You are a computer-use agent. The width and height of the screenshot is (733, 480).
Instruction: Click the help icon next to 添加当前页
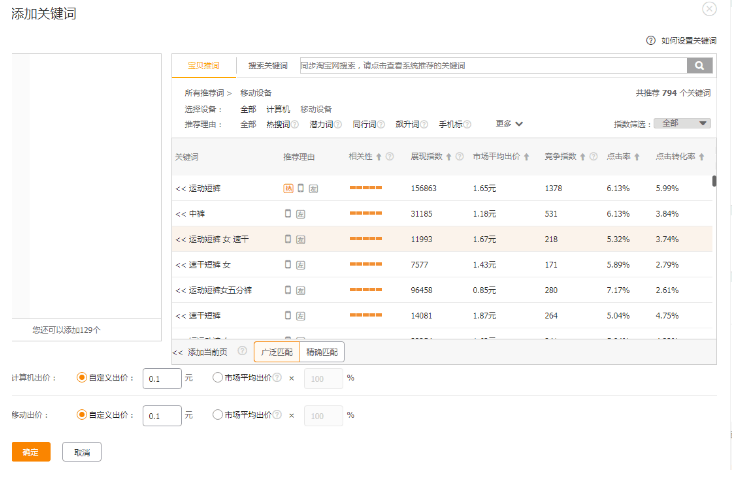tap(242, 352)
